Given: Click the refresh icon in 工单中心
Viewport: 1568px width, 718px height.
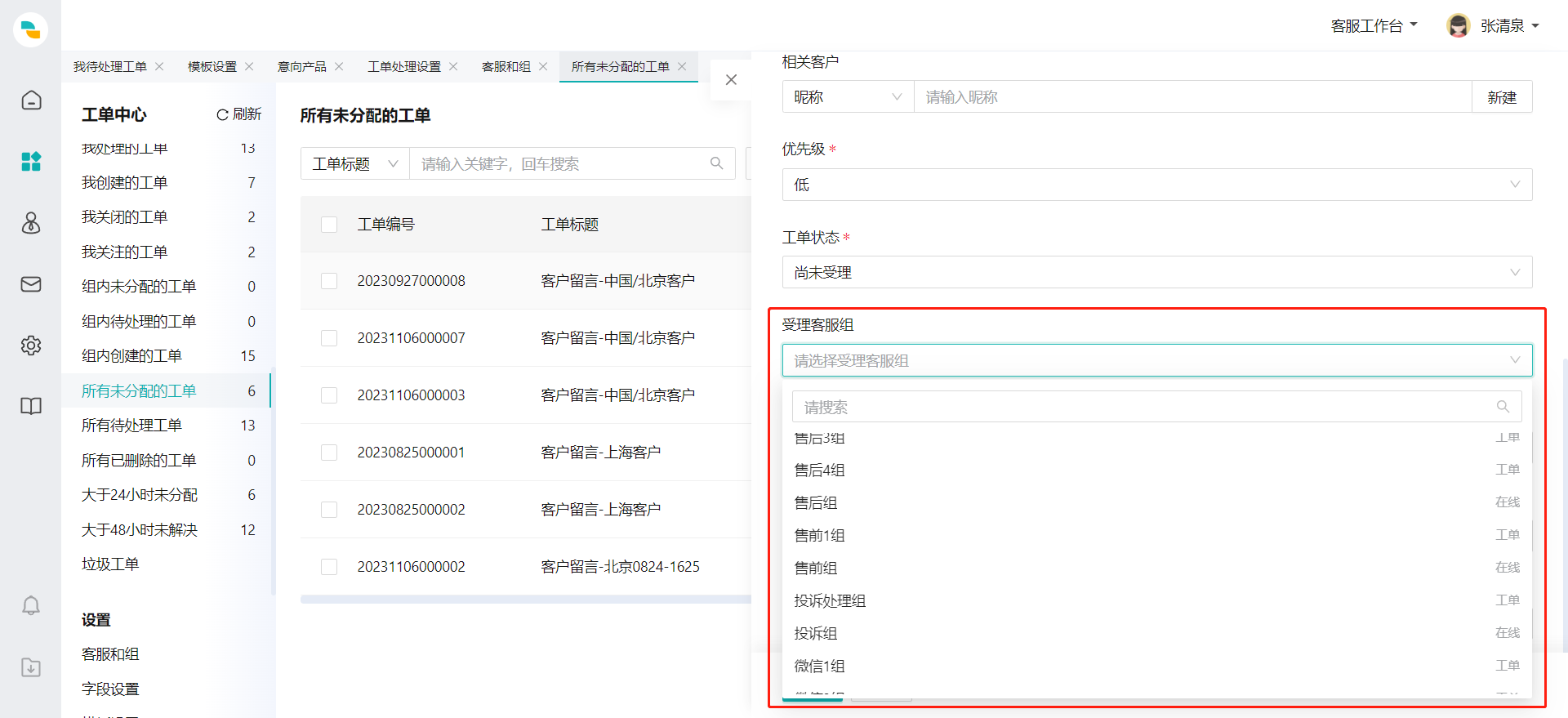Looking at the screenshot, I should [x=221, y=115].
